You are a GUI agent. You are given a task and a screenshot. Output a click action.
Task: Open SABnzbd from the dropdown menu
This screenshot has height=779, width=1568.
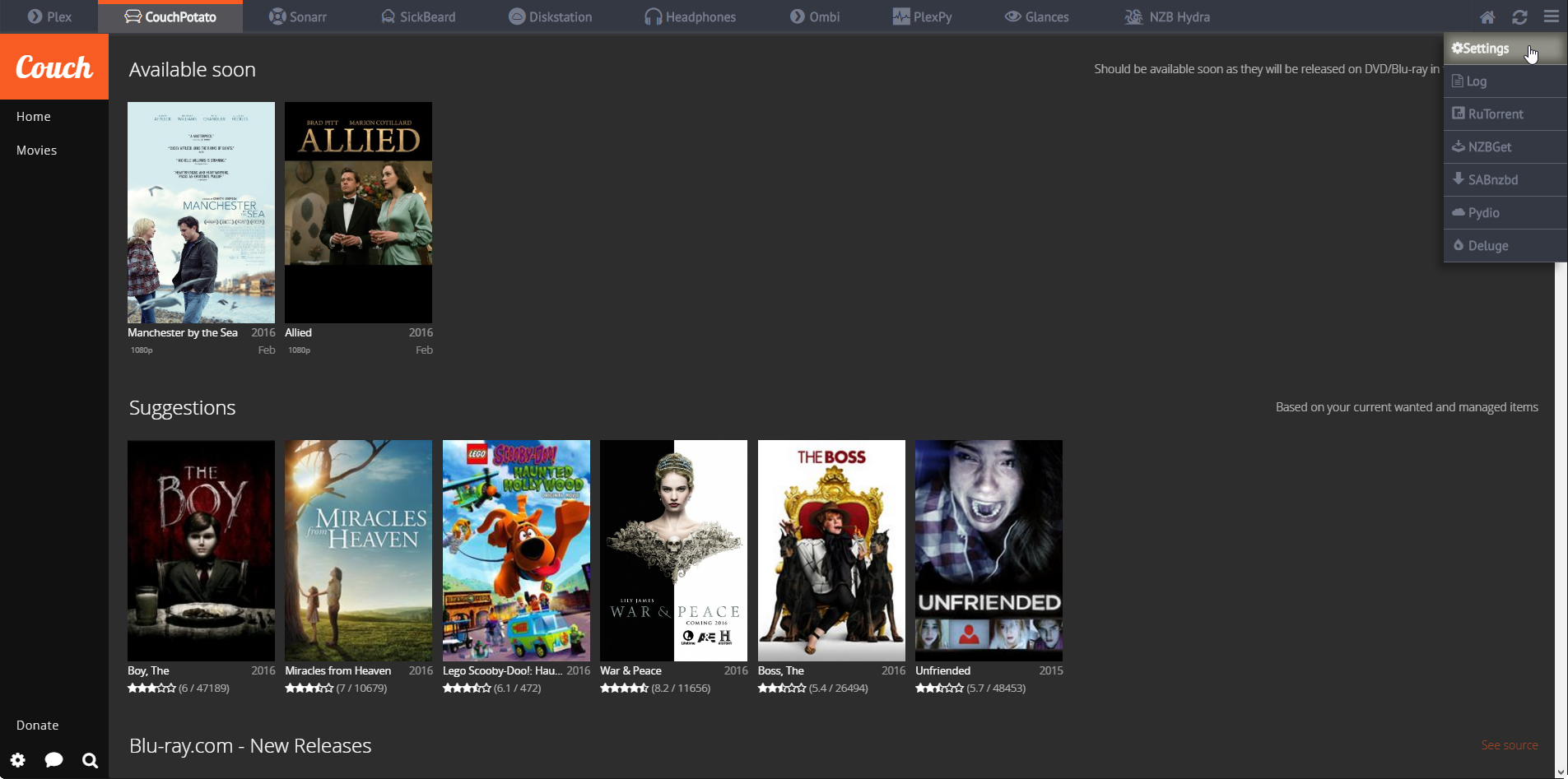tap(1505, 180)
